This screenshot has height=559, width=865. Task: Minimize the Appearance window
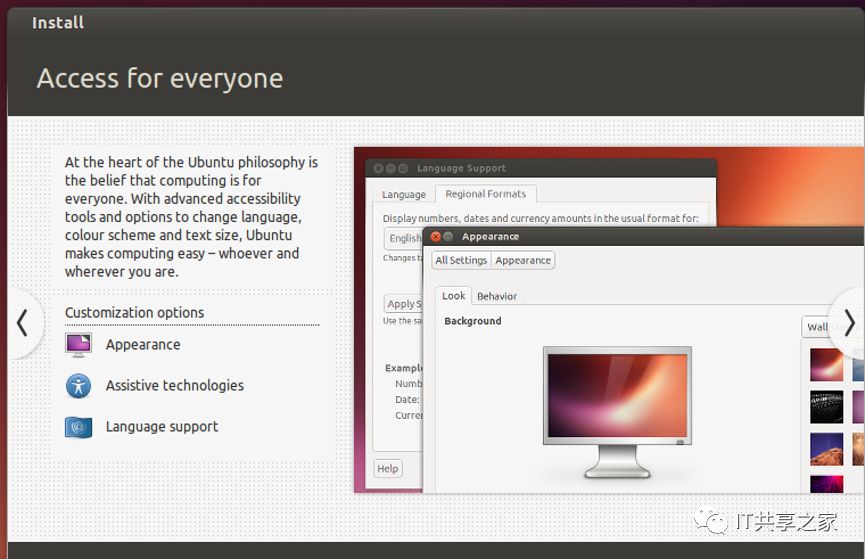click(x=448, y=237)
